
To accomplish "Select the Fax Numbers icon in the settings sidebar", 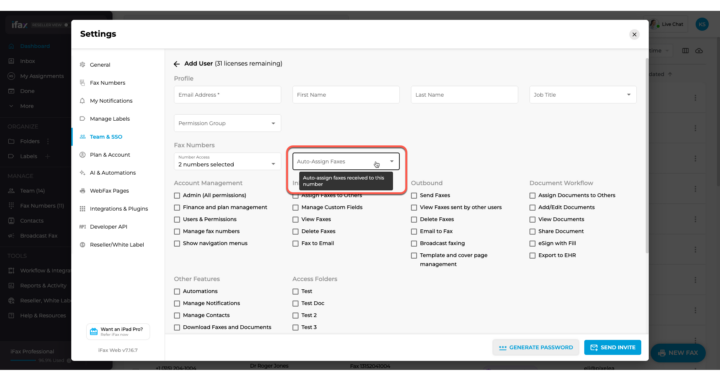I will 83,83.
